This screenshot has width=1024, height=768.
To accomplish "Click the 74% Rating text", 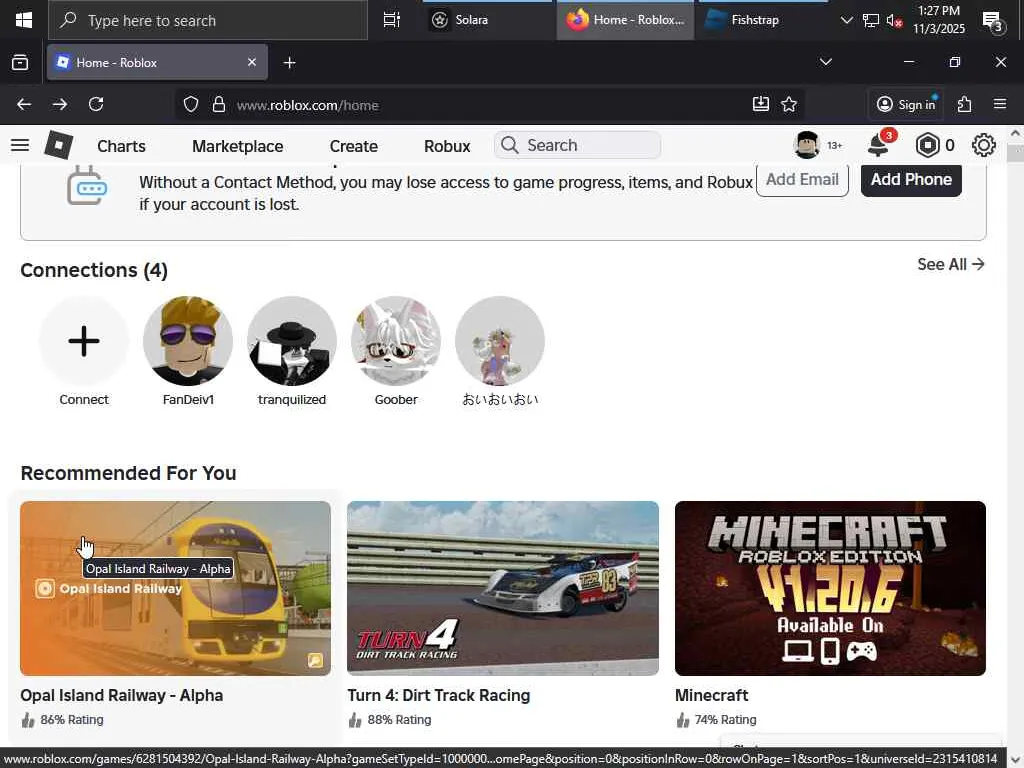I will pos(725,720).
